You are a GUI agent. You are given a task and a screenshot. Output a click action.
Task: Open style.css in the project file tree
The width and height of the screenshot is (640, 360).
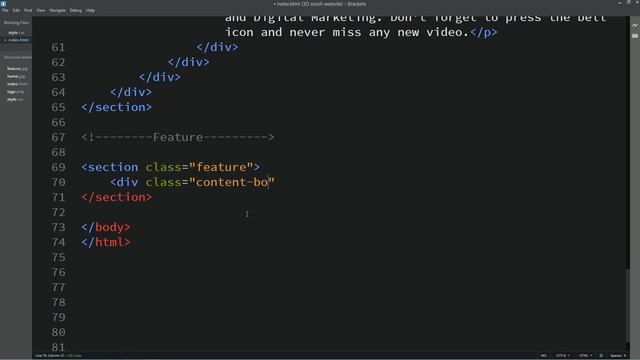(15, 99)
